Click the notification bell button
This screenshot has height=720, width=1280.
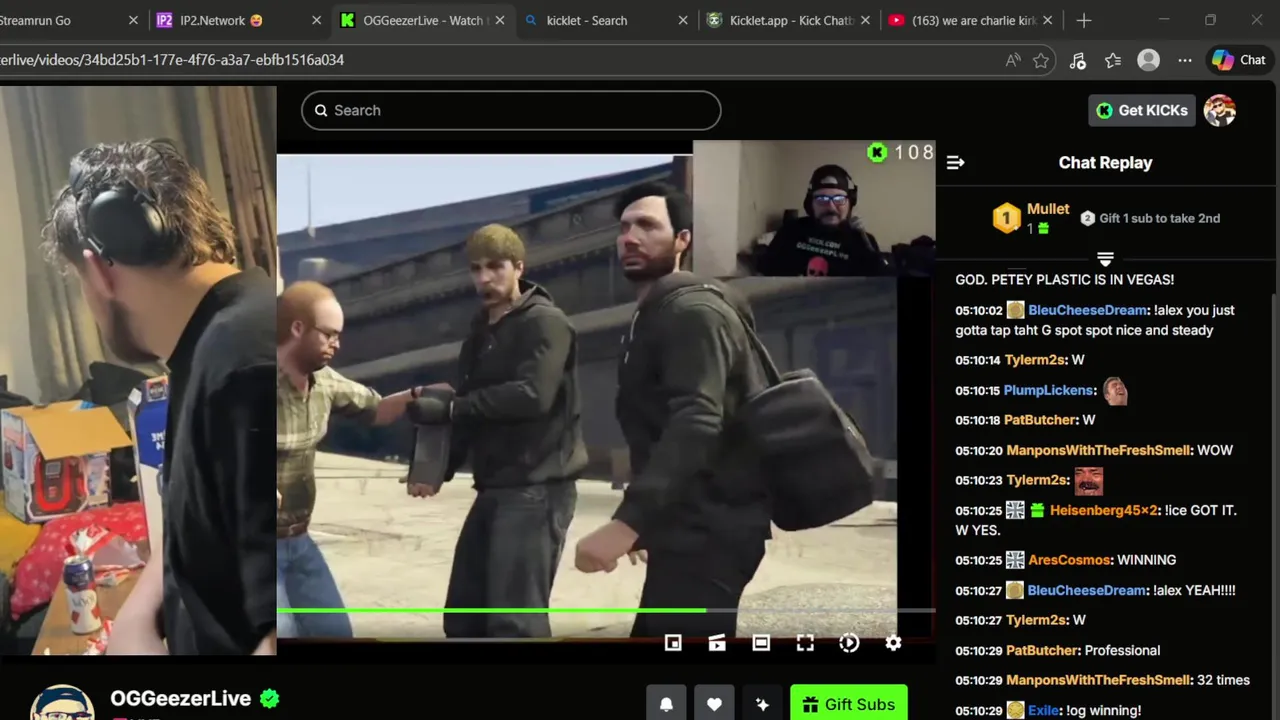tap(666, 704)
